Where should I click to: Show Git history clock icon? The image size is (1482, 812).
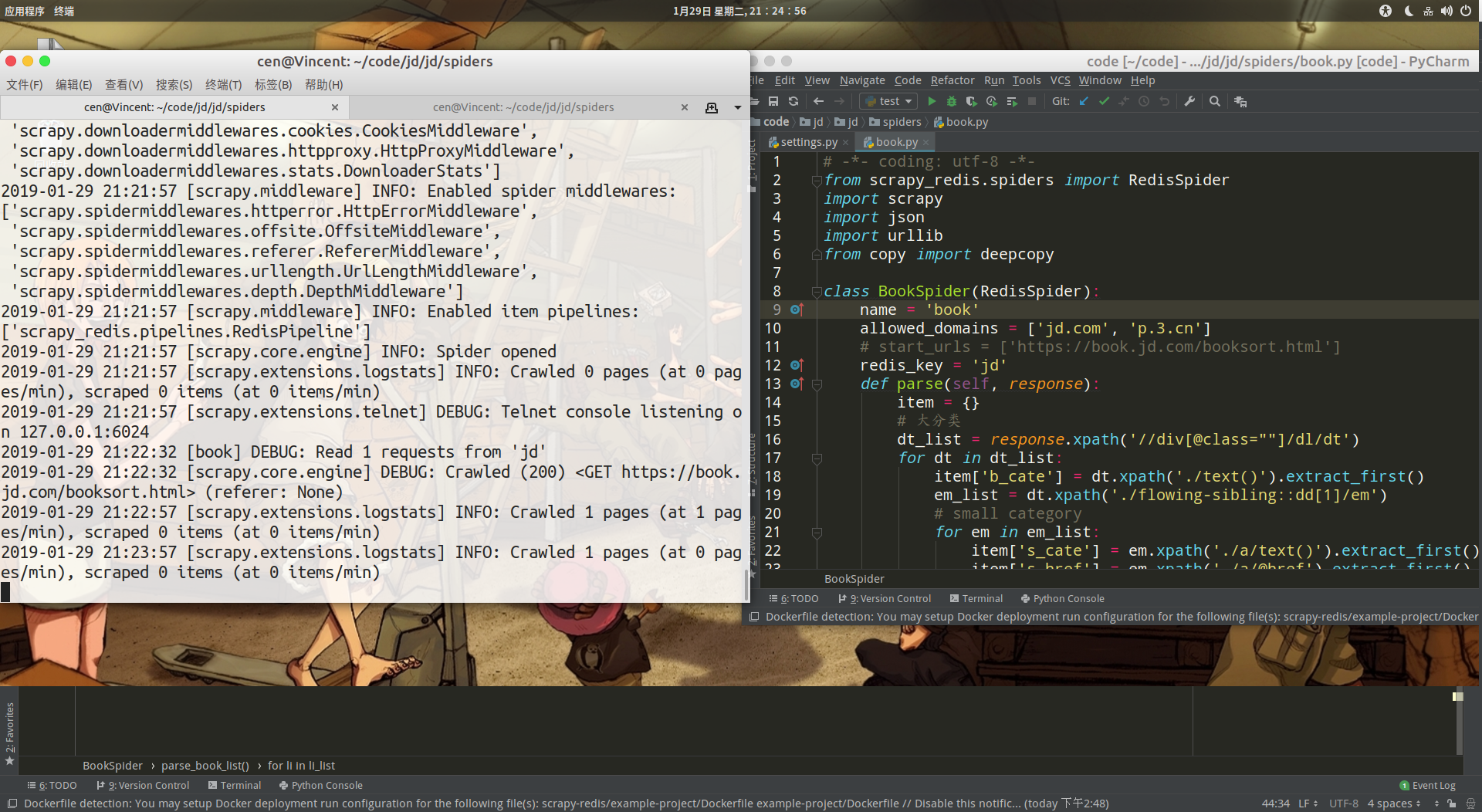click(1144, 101)
